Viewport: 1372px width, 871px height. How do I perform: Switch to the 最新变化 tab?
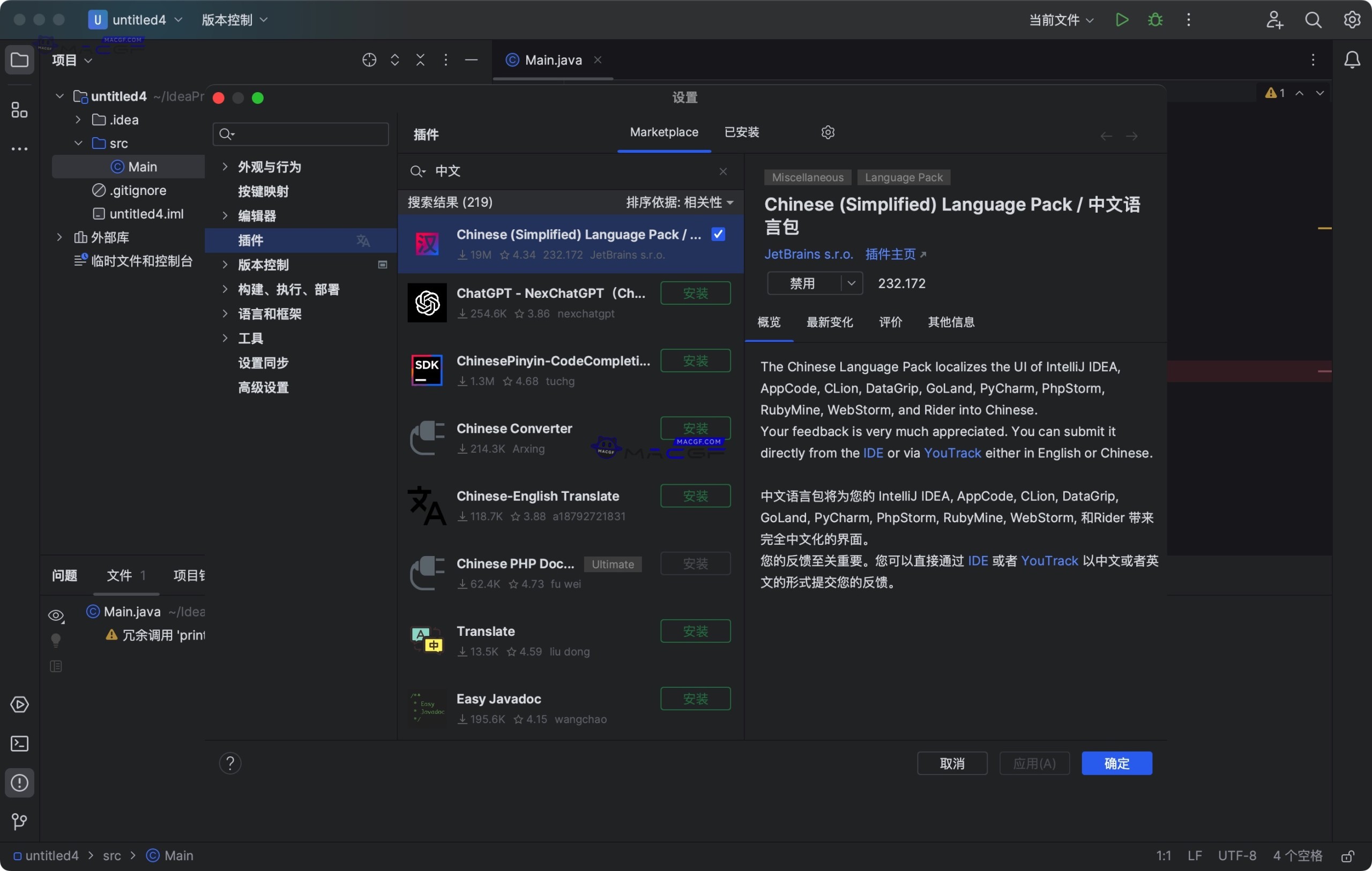[x=830, y=322]
